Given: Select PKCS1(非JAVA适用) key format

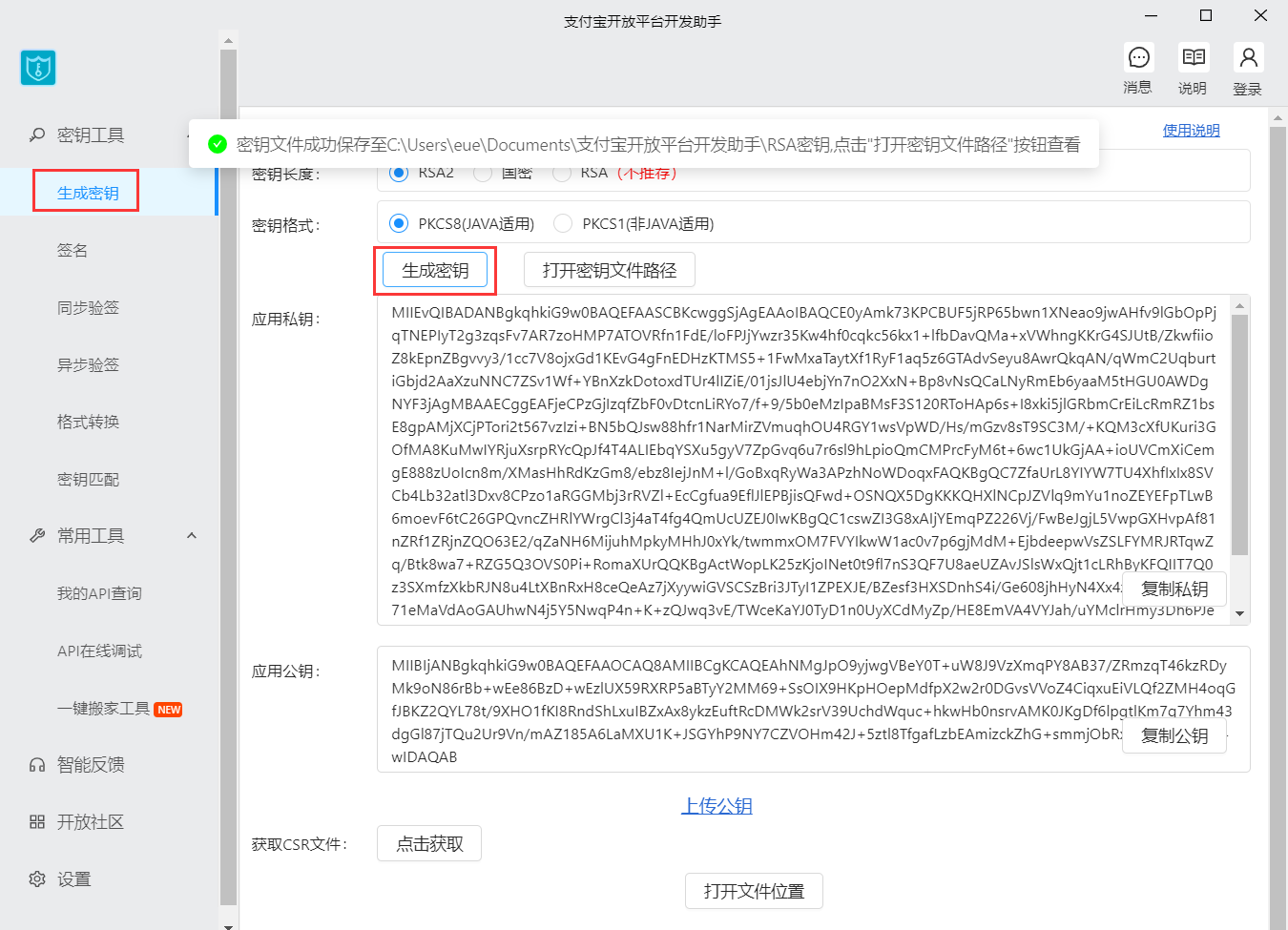Looking at the screenshot, I should click(563, 223).
